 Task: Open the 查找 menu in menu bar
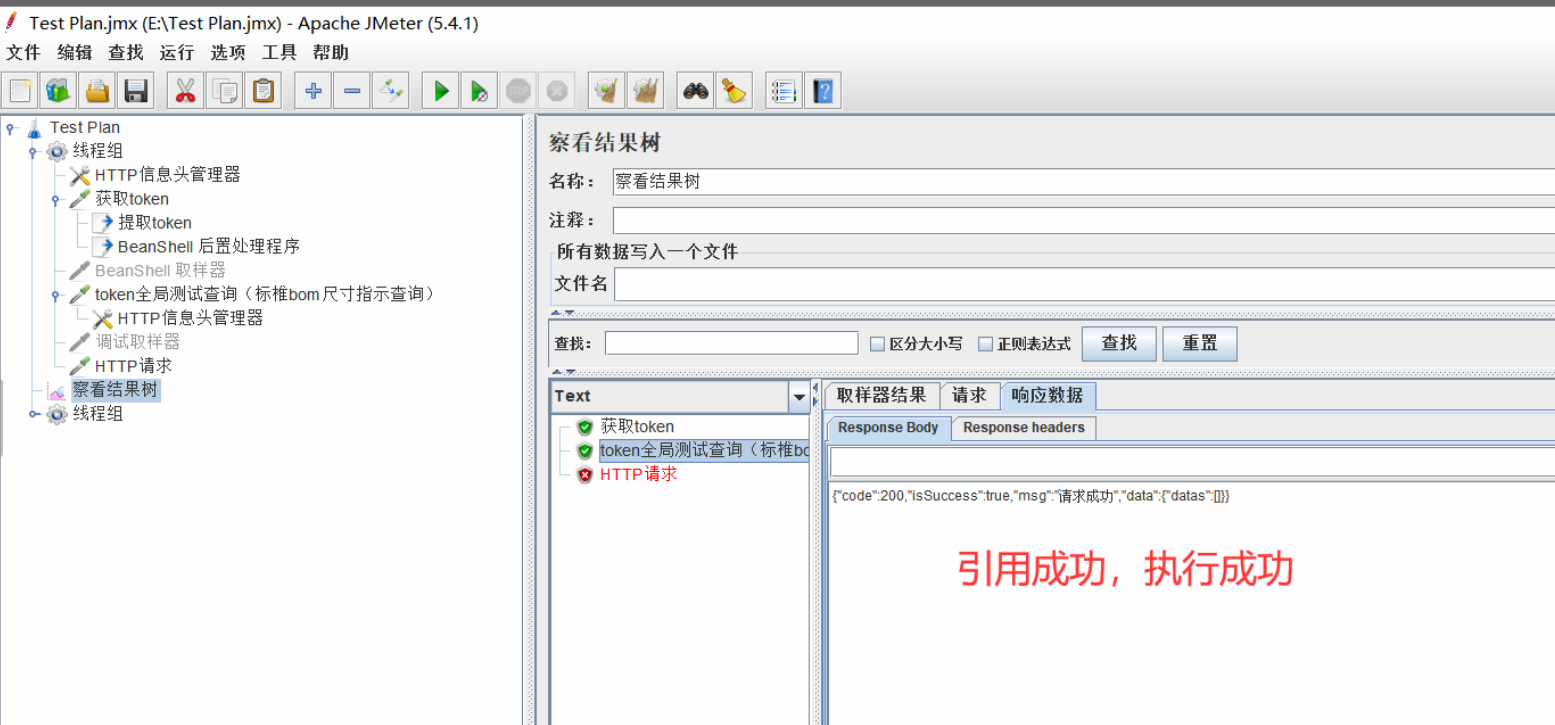(126, 53)
